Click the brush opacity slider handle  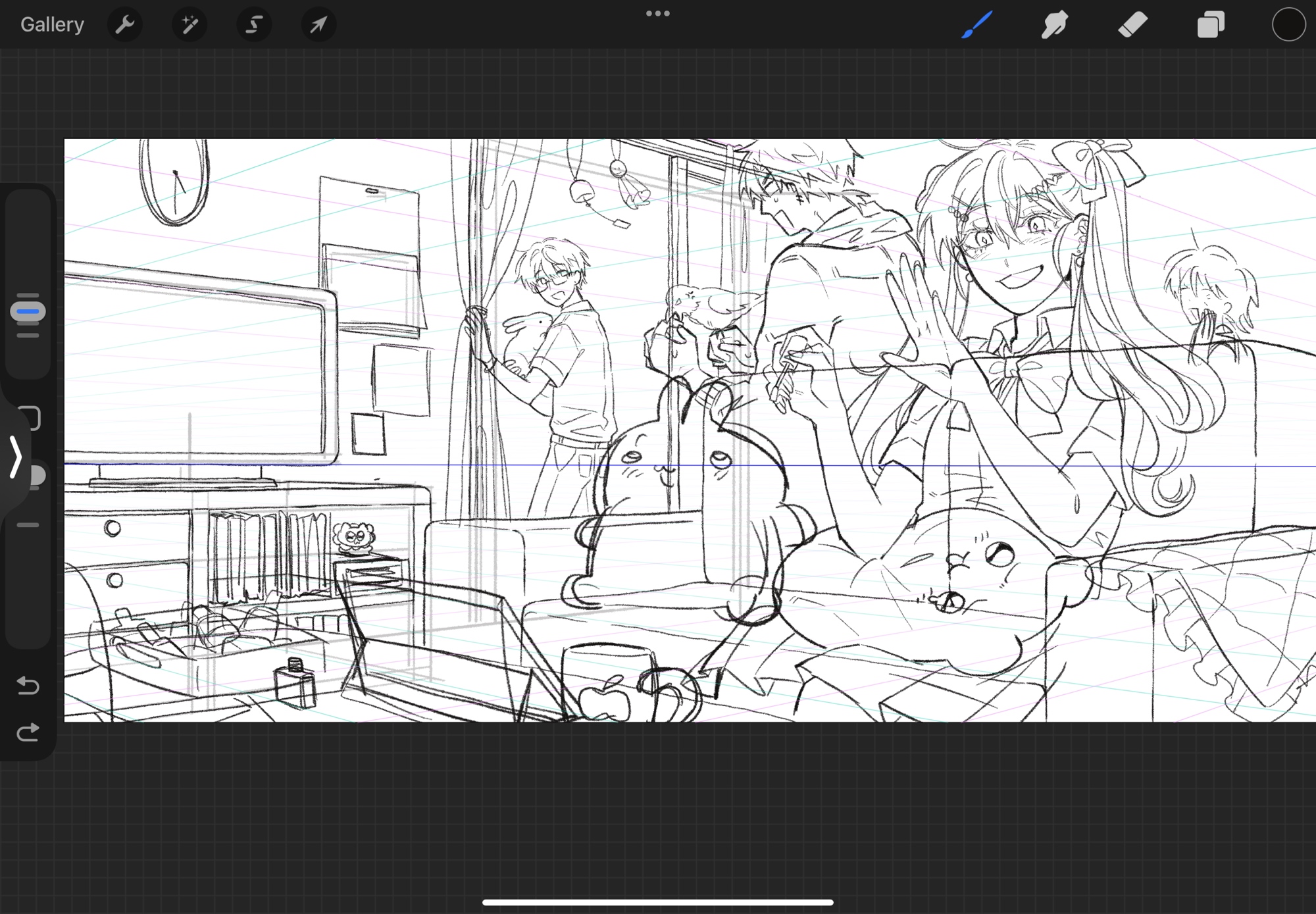[38, 475]
